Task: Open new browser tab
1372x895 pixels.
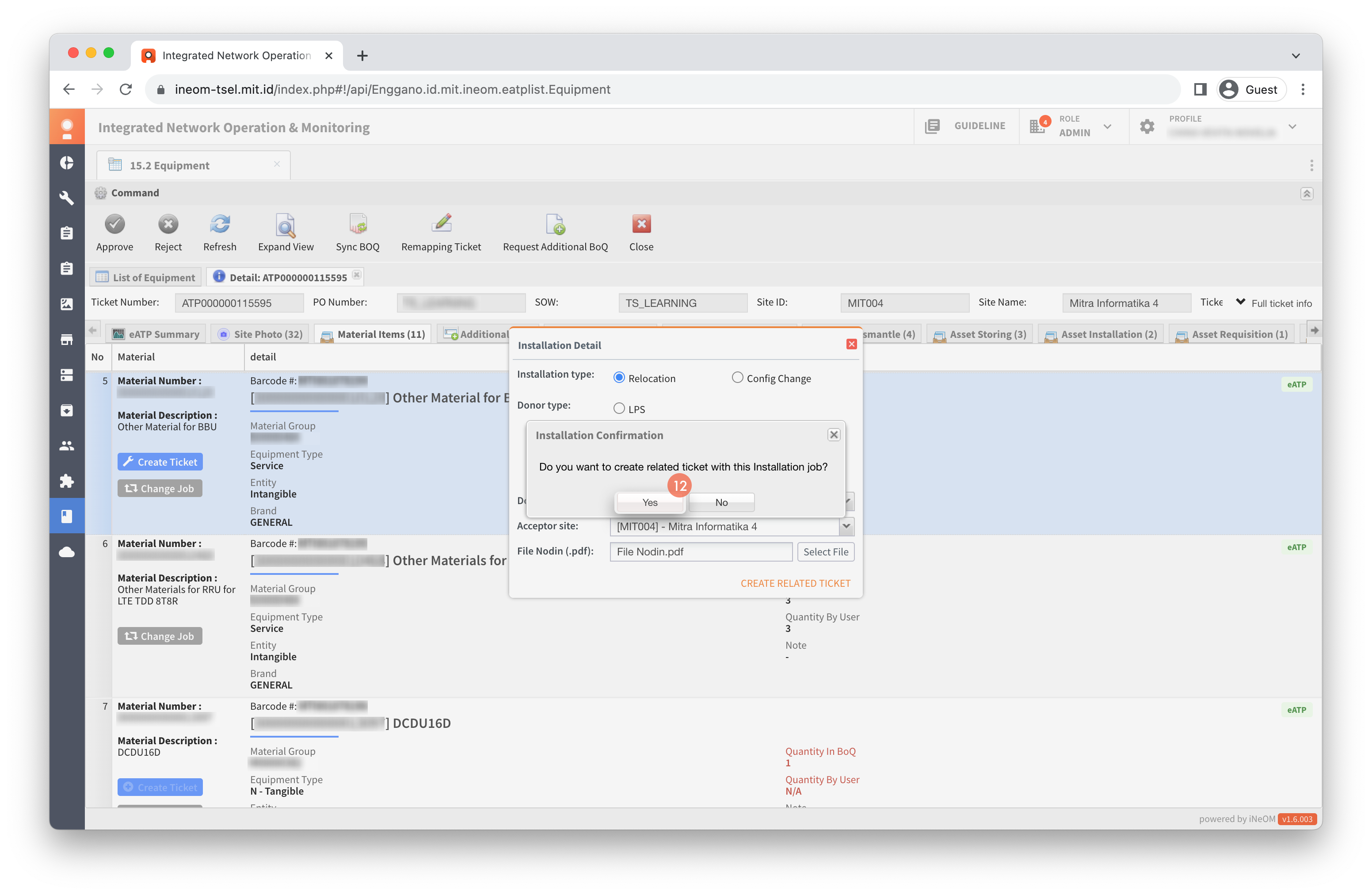Action: pyautogui.click(x=362, y=56)
